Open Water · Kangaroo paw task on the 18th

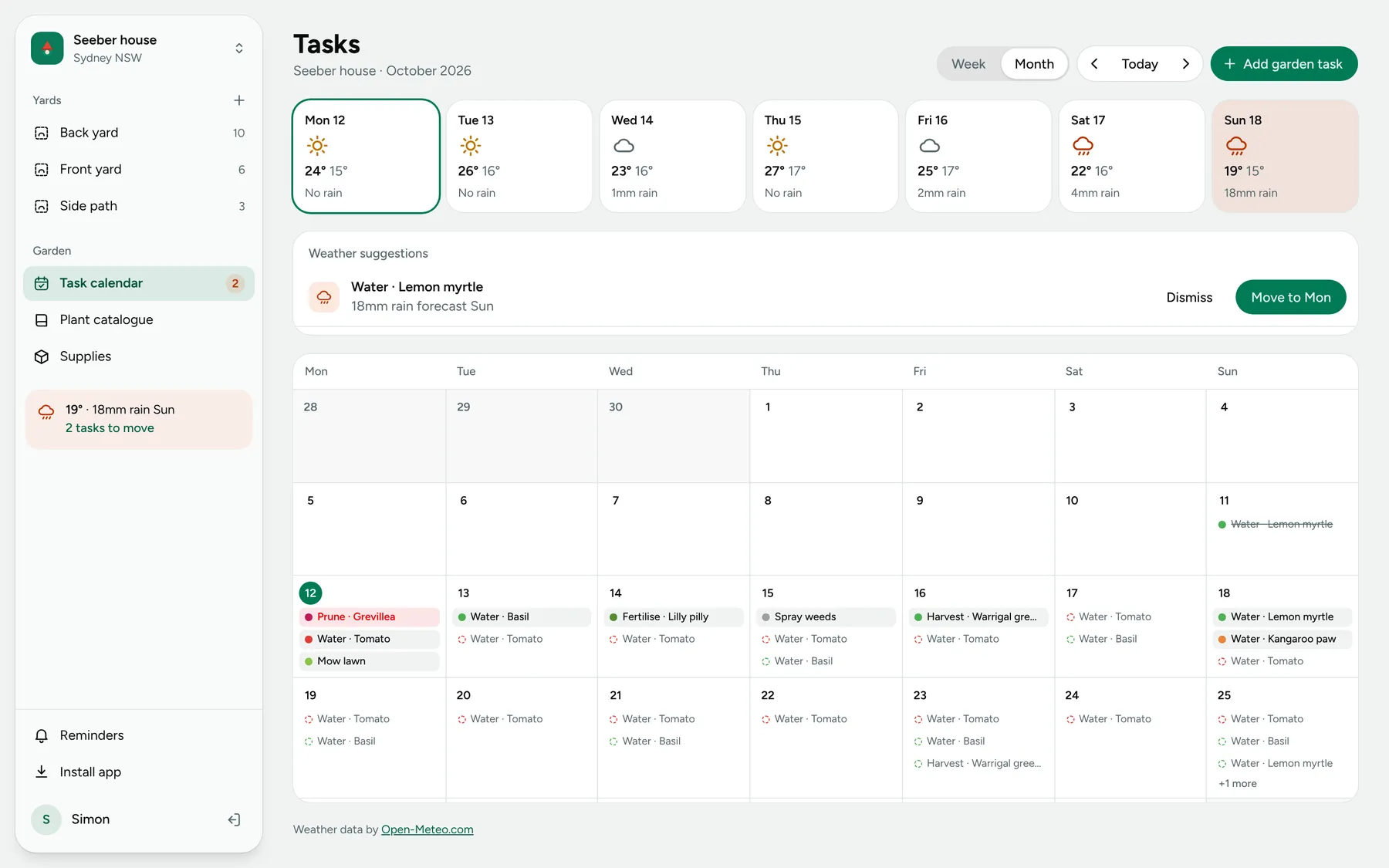tap(1283, 639)
